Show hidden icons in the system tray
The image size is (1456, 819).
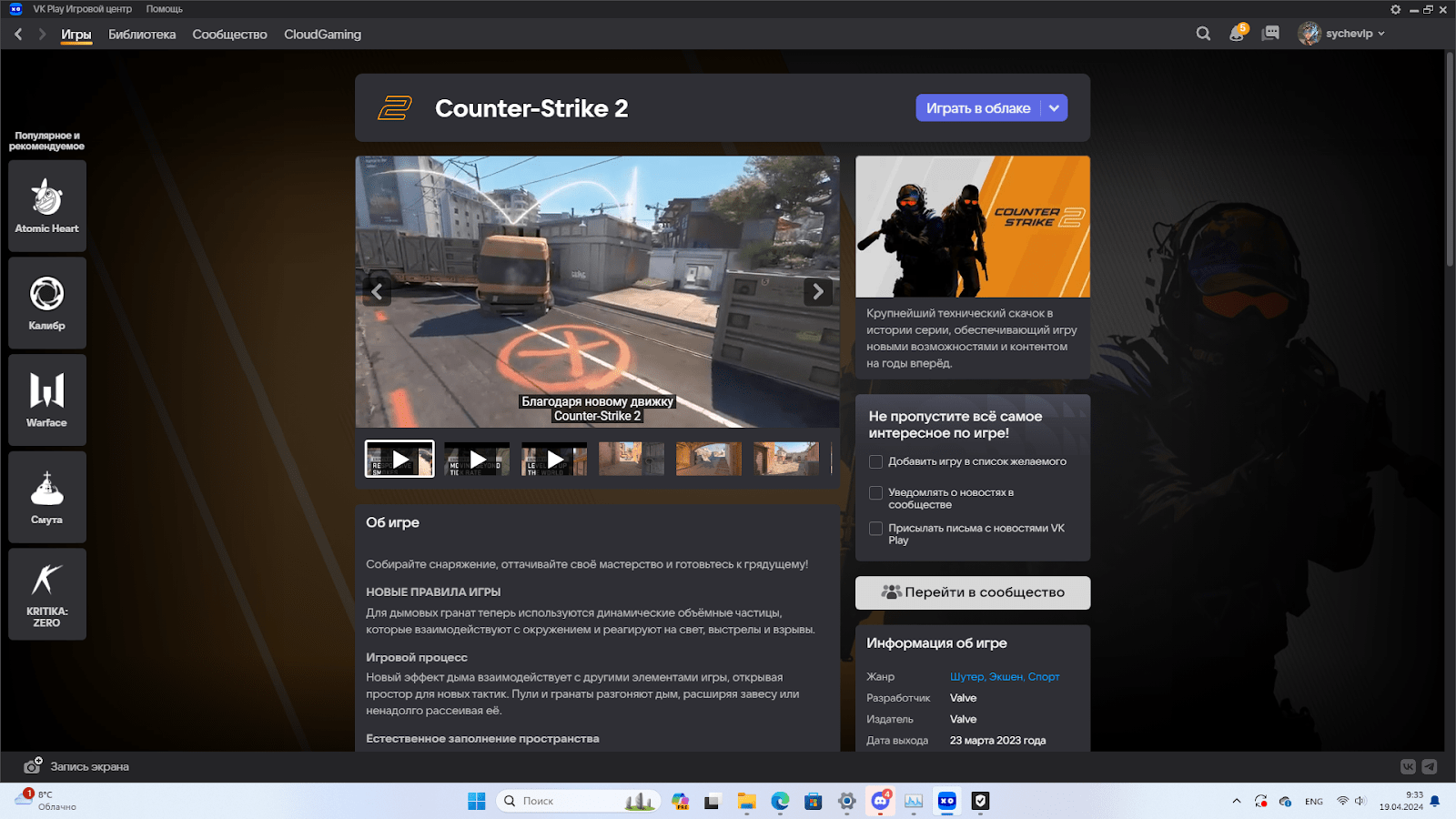point(1236,801)
